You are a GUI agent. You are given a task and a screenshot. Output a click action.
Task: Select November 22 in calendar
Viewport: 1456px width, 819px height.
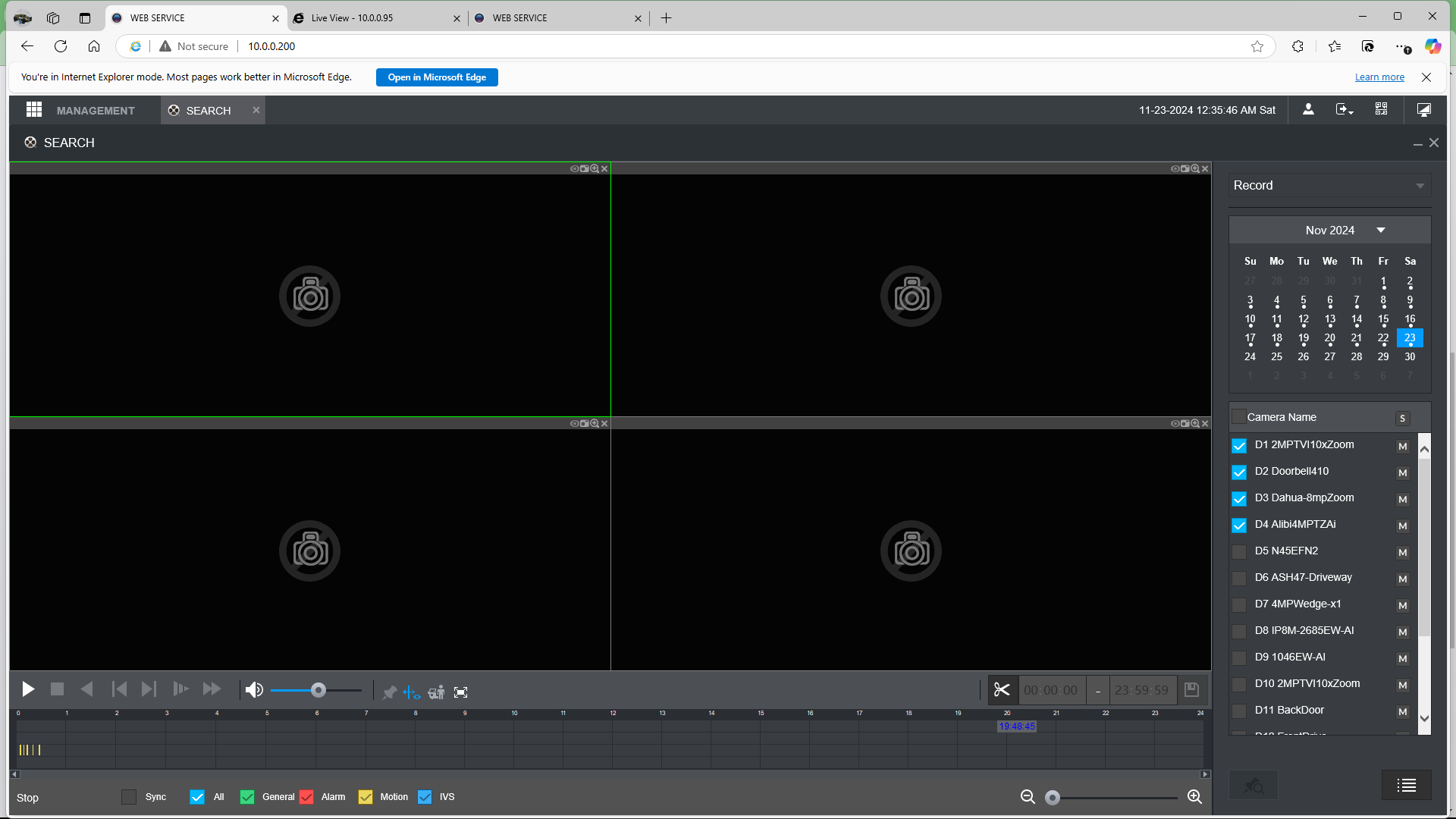pyautogui.click(x=1383, y=338)
